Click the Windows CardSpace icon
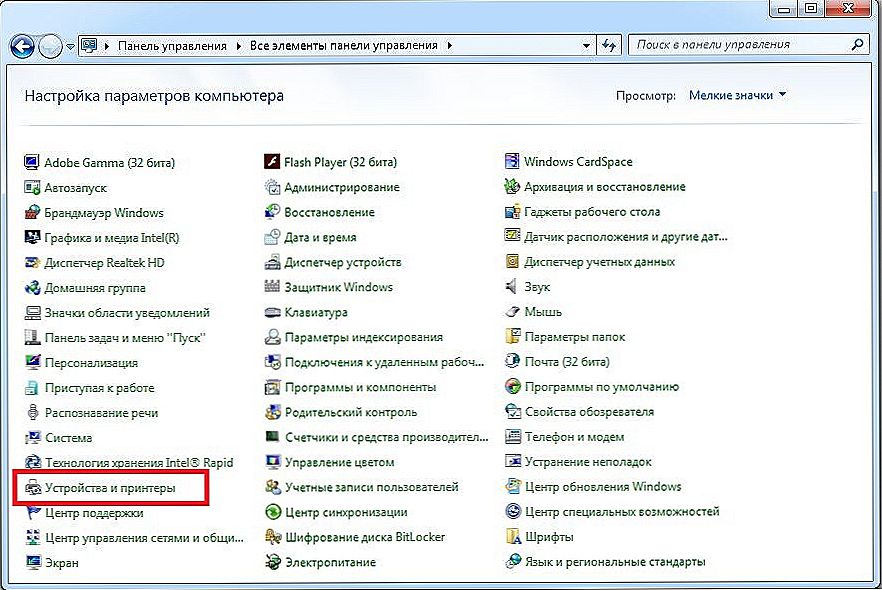The image size is (882, 590). pos(512,161)
